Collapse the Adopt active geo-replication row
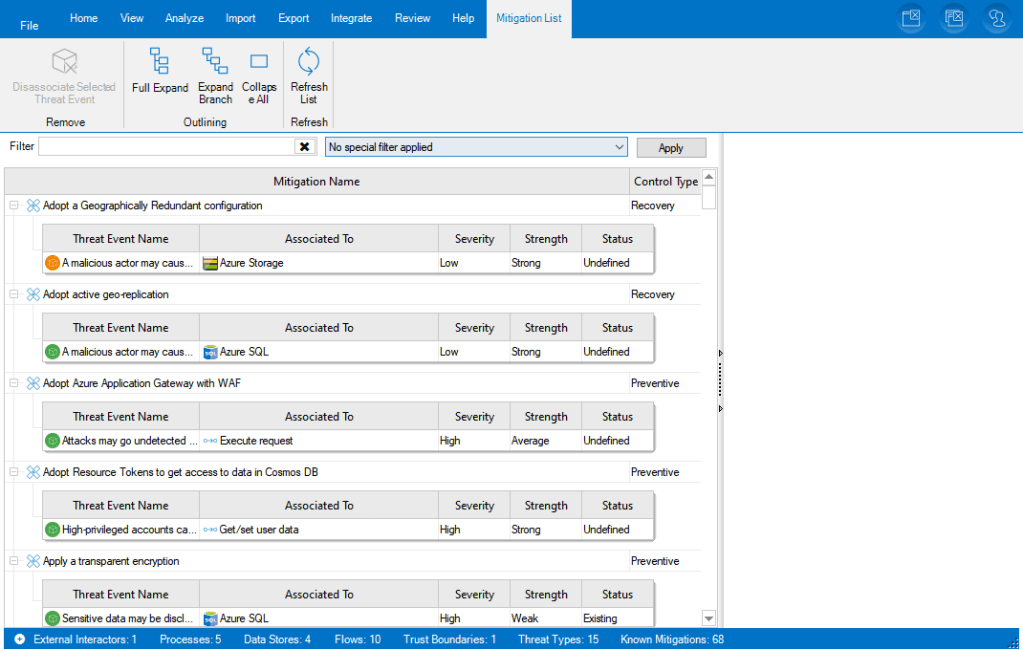 click(14, 295)
